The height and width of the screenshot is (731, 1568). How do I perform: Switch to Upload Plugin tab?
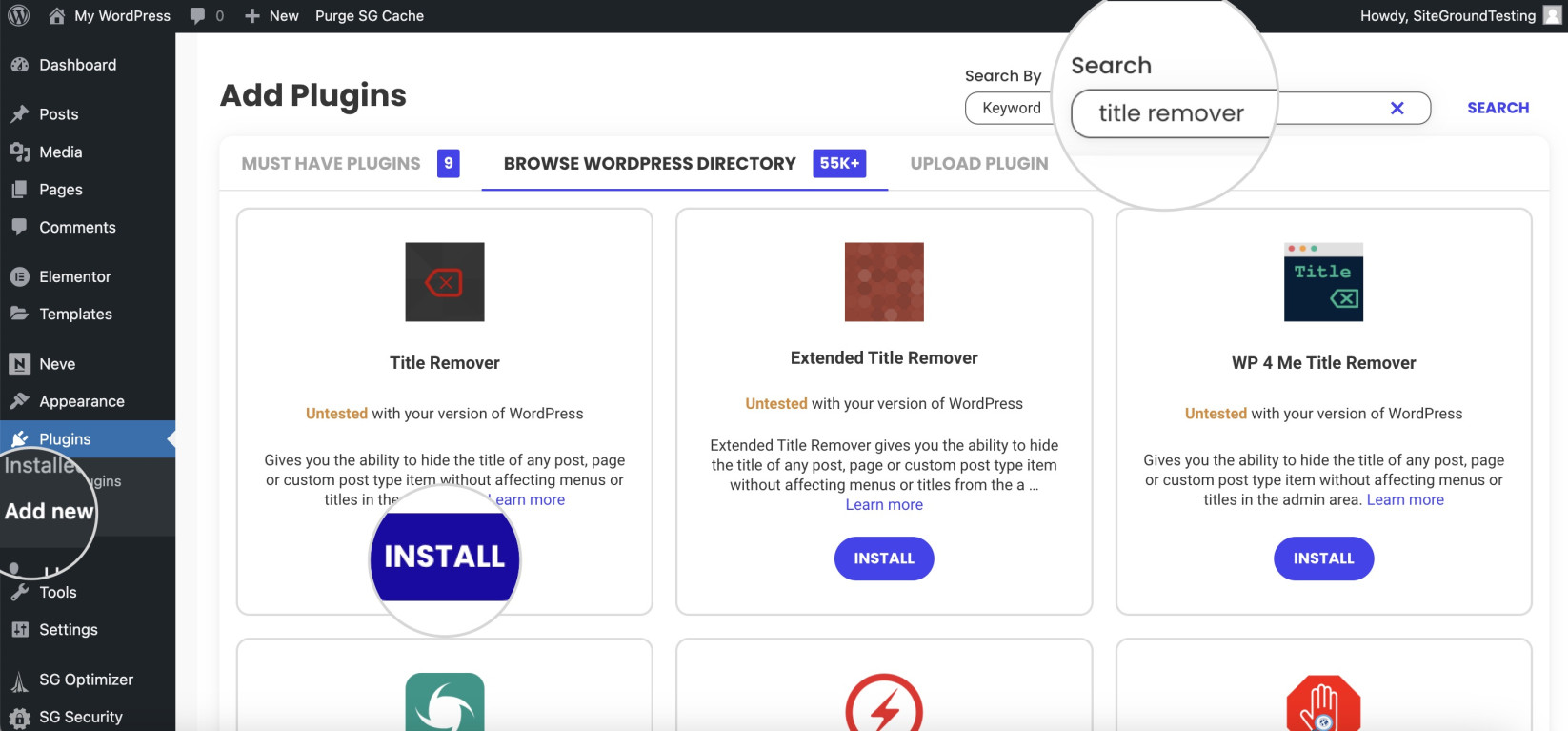(978, 164)
